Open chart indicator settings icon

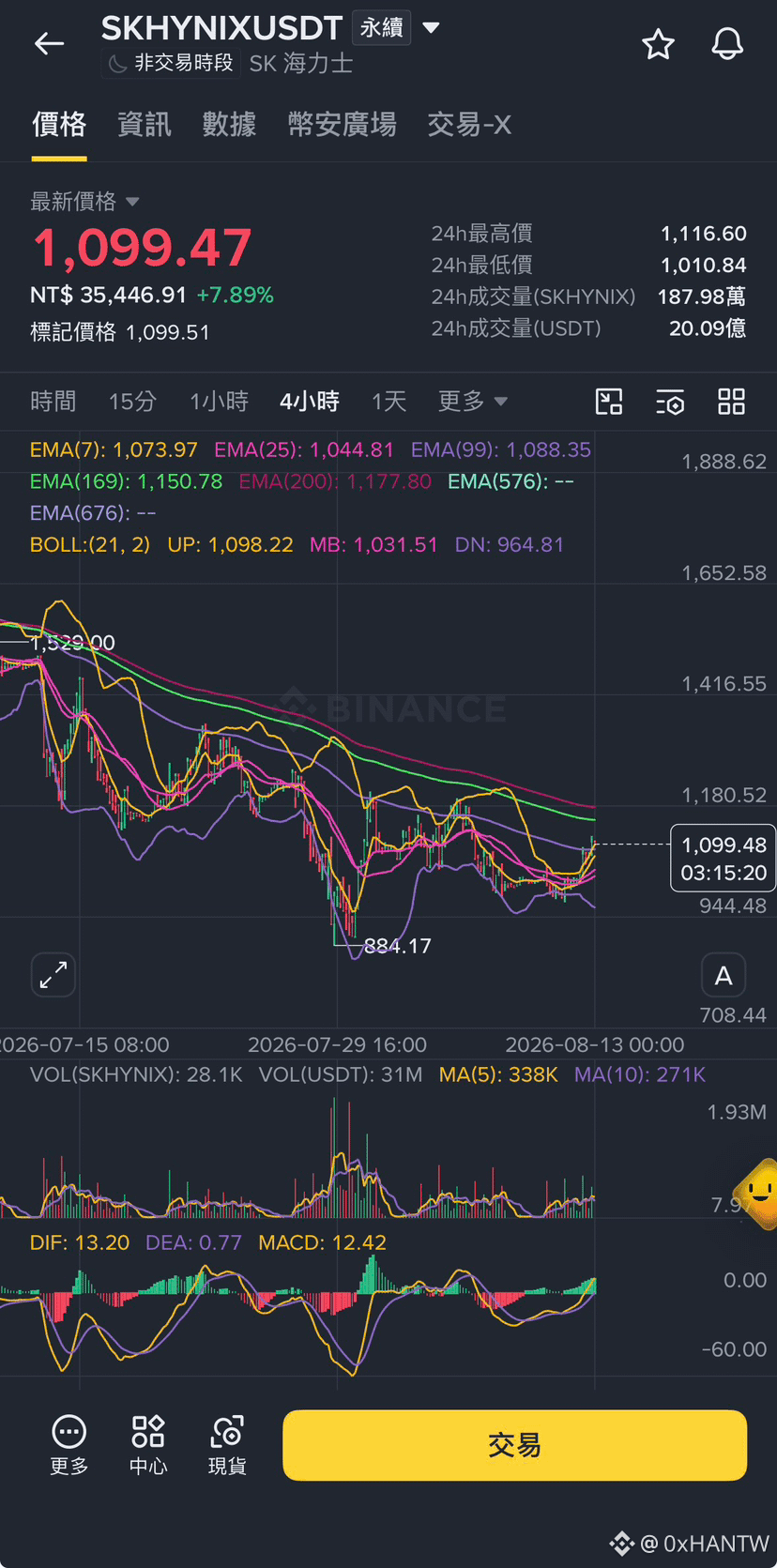point(670,402)
